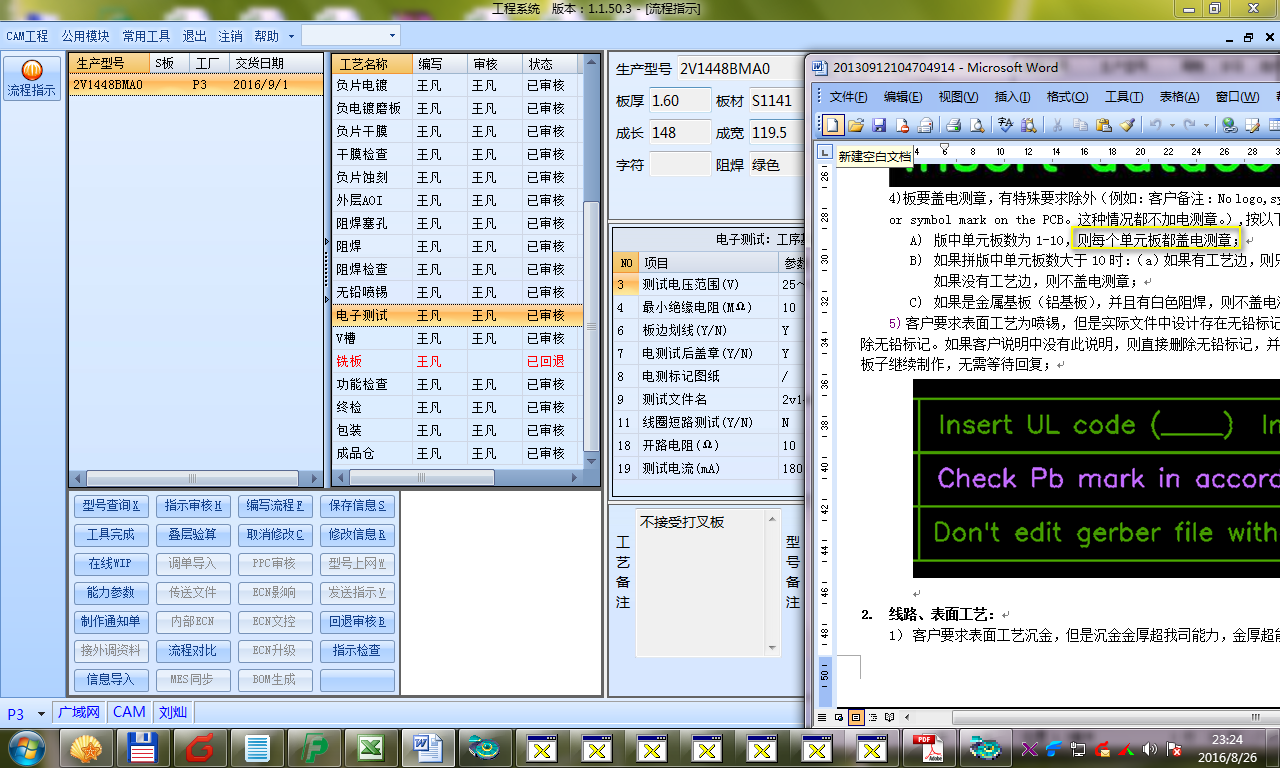Open the combo box beside the 帮助 menu

coord(351,35)
